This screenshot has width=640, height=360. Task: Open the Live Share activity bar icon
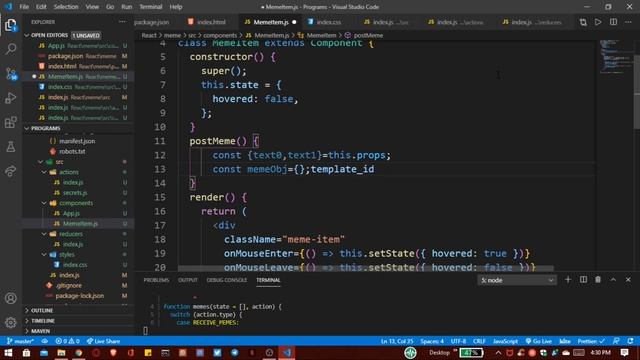(11, 171)
